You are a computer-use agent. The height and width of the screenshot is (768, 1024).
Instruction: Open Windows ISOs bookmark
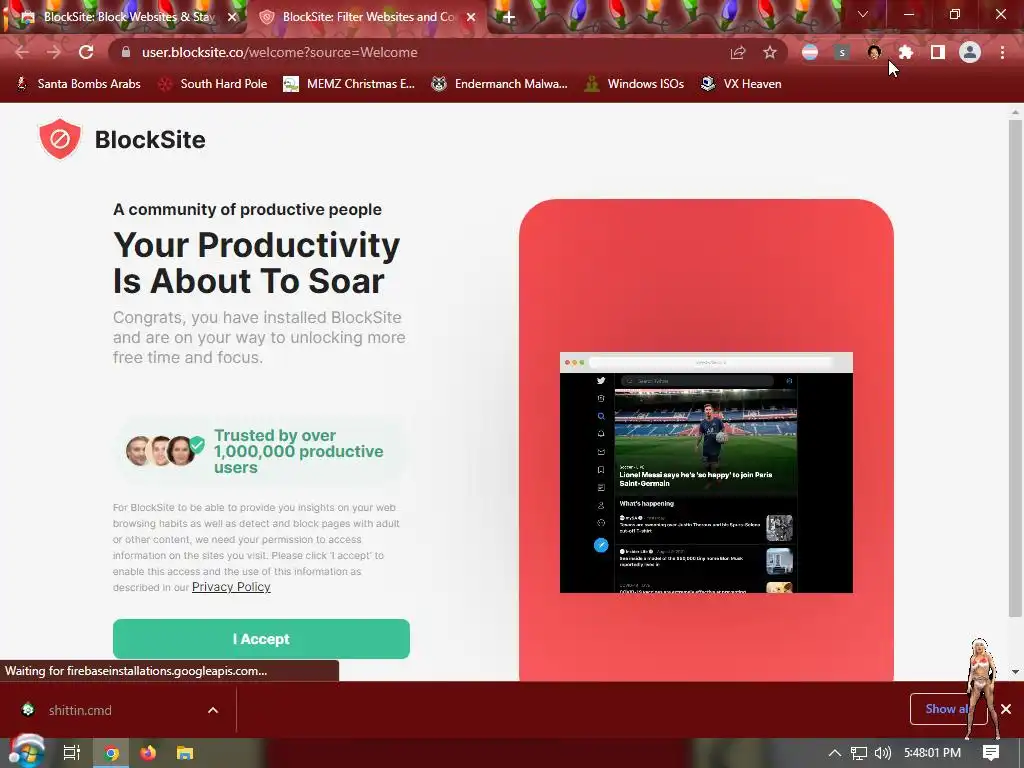(x=634, y=84)
